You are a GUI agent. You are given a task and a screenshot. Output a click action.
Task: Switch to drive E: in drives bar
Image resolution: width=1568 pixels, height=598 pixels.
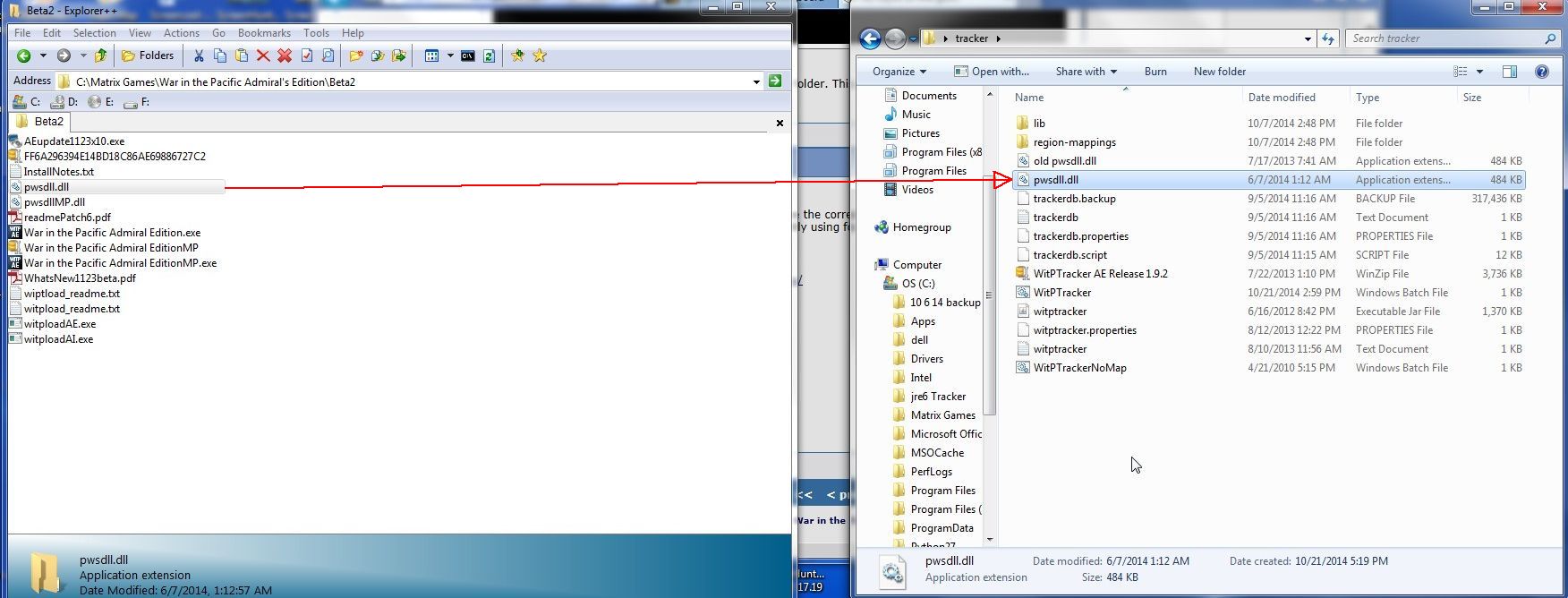(x=101, y=102)
